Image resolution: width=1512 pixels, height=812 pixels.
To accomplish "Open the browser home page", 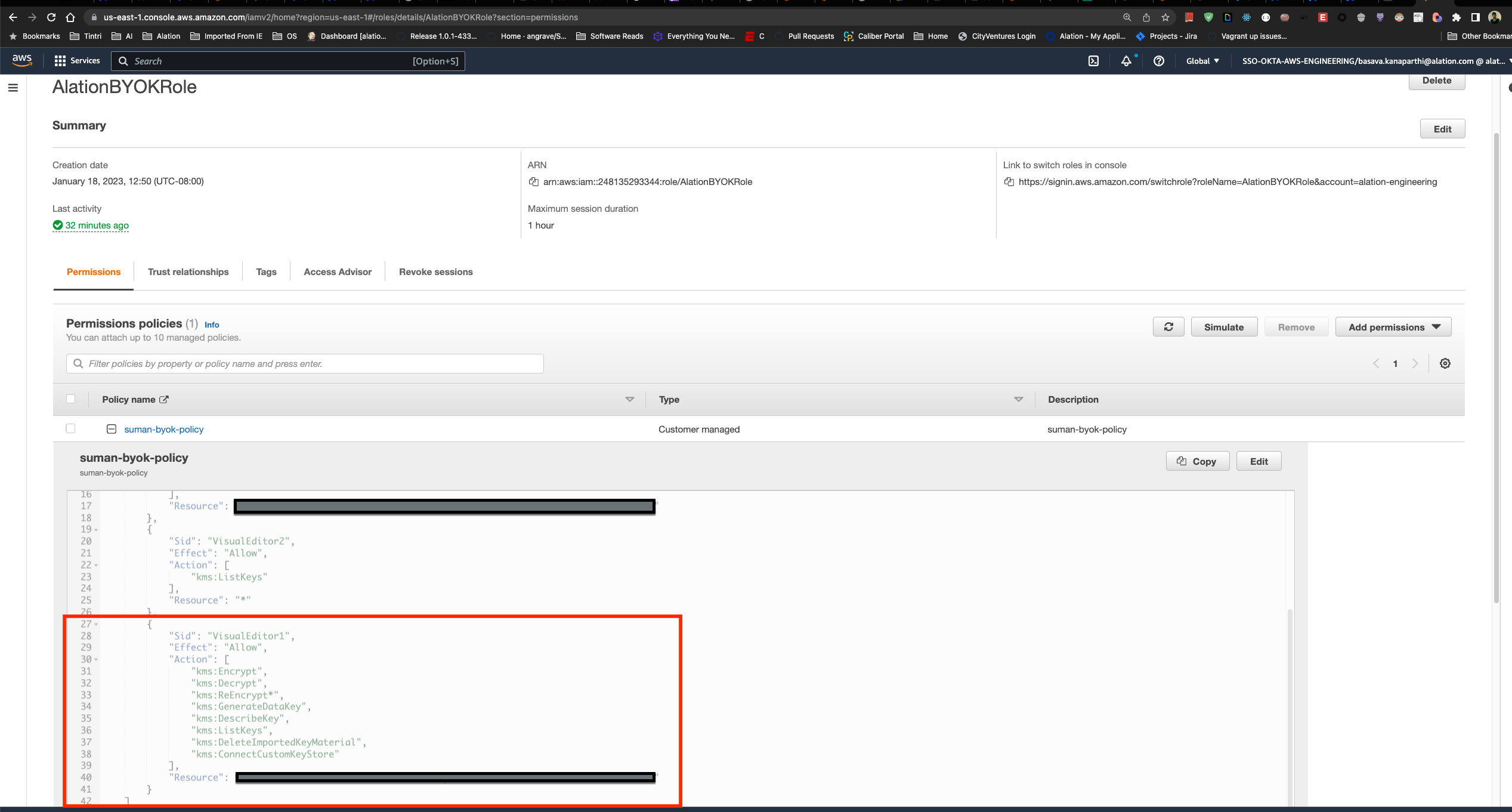I will [70, 17].
